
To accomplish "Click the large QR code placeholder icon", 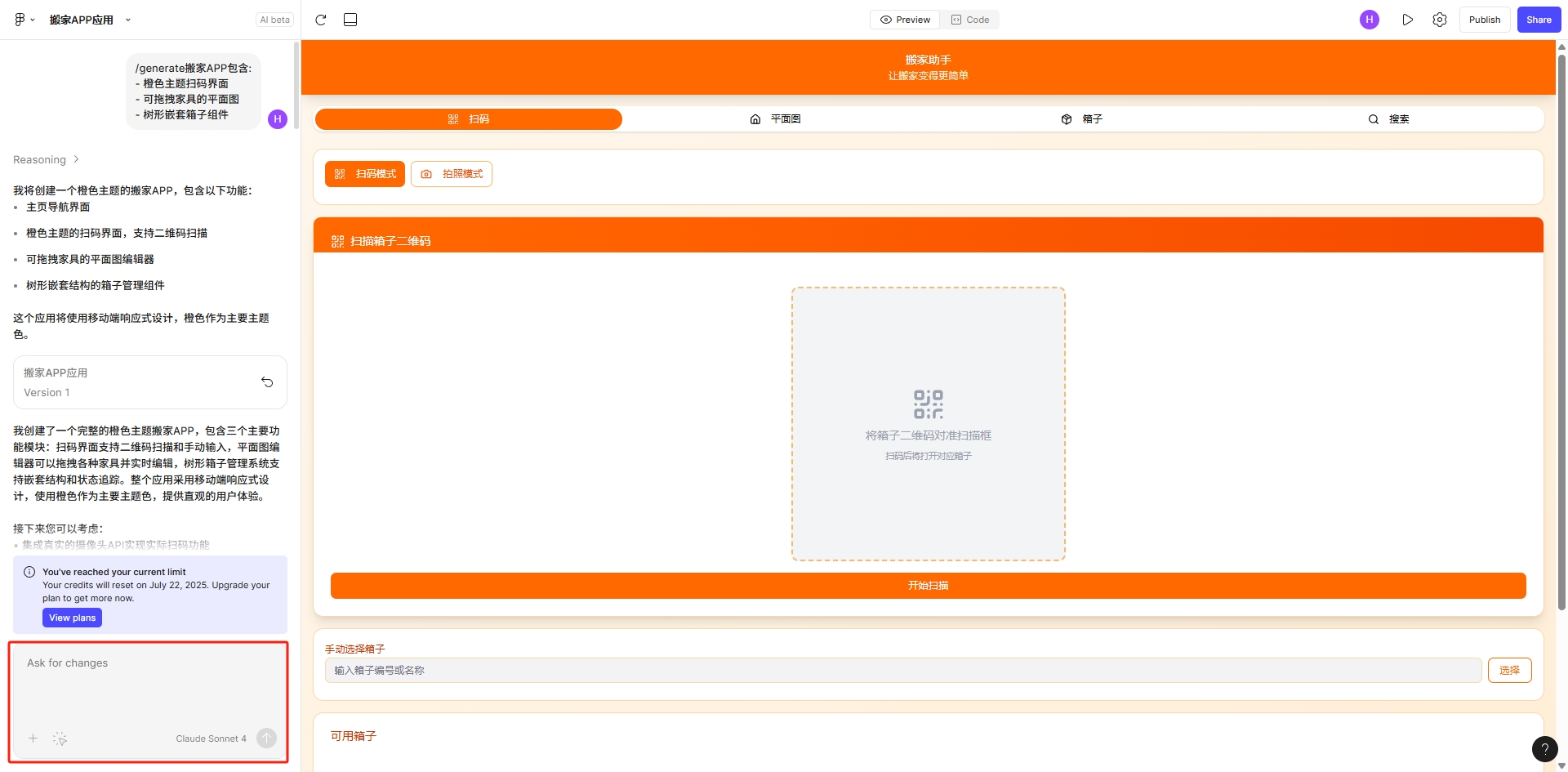I will click(929, 404).
